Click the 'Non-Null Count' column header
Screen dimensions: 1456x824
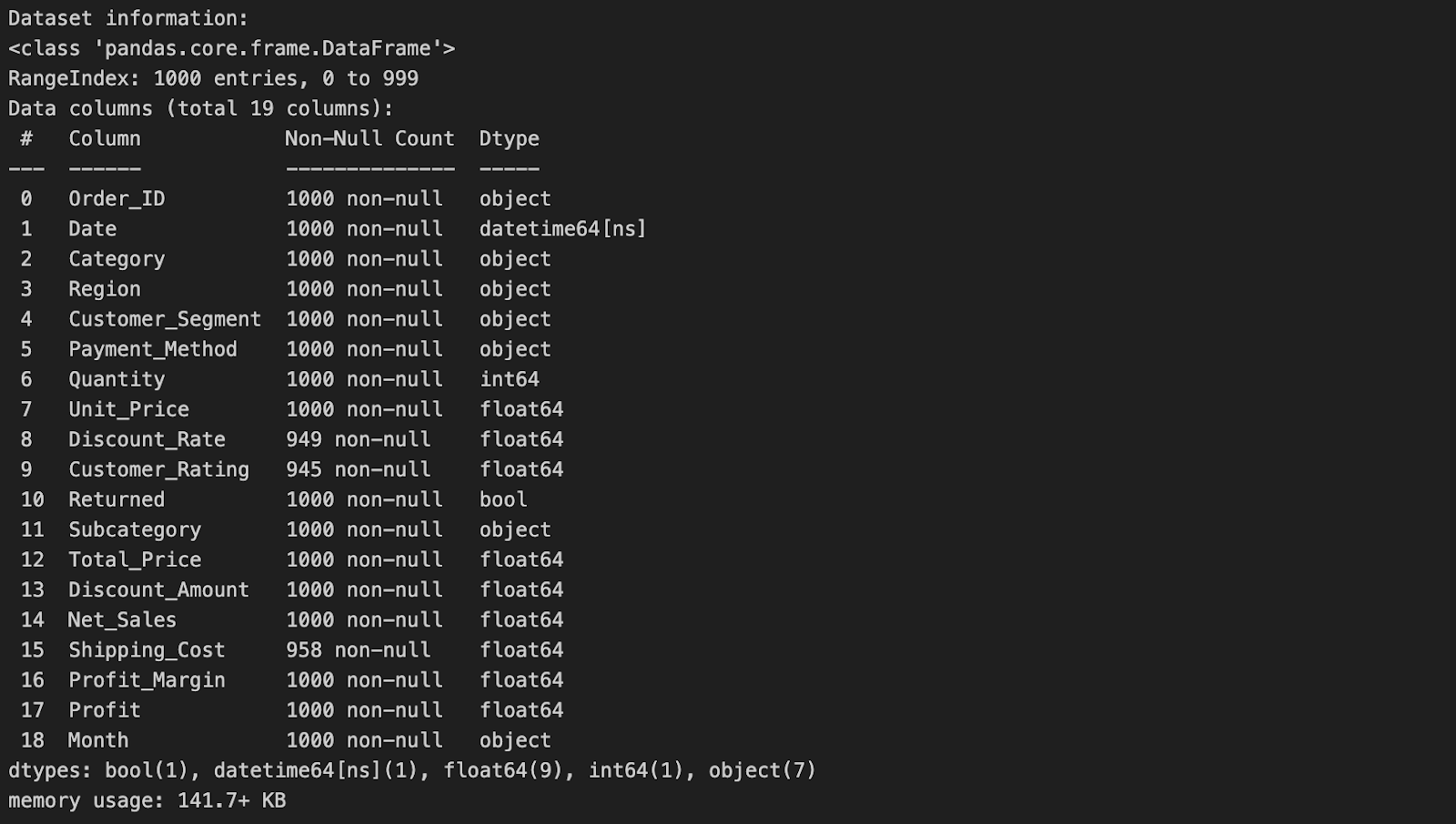pyautogui.click(x=369, y=138)
